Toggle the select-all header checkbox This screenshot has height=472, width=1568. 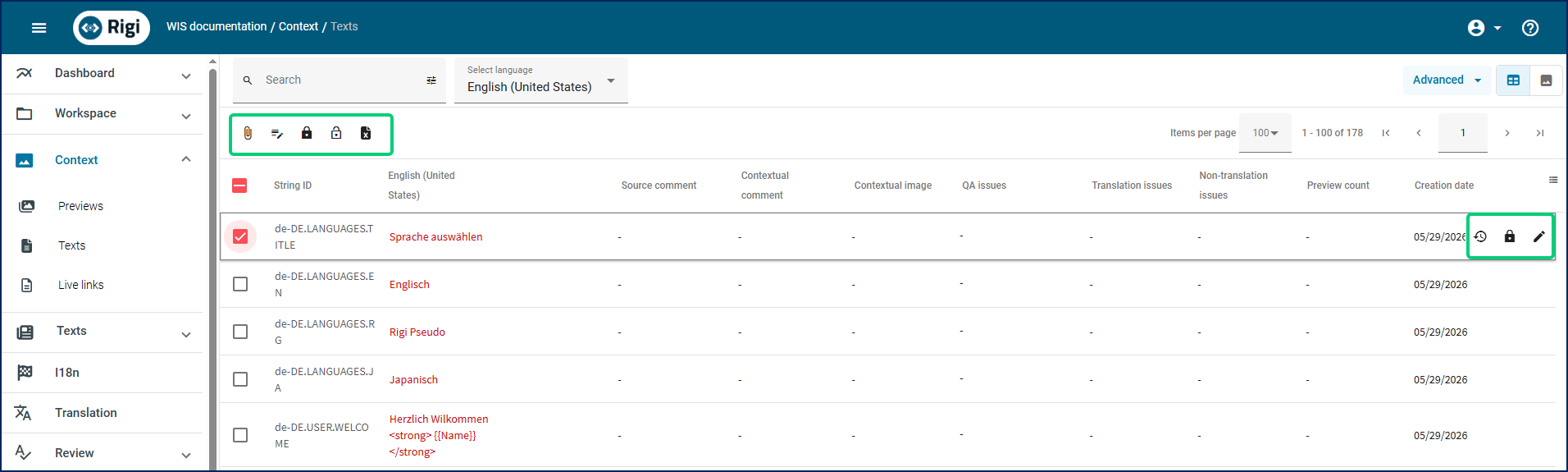(x=239, y=186)
